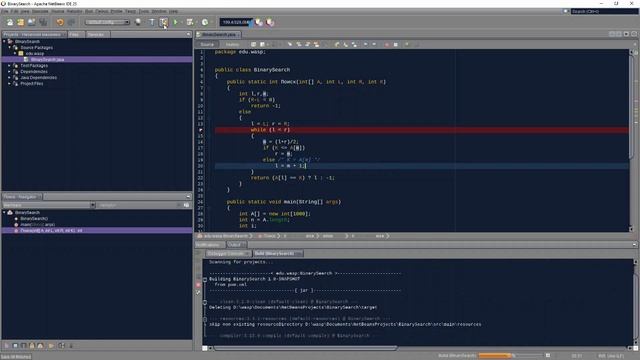This screenshot has height=360, width=640.
Task: Click the Previous Bookmark icon in editor toolbar
Action: click(336, 44)
